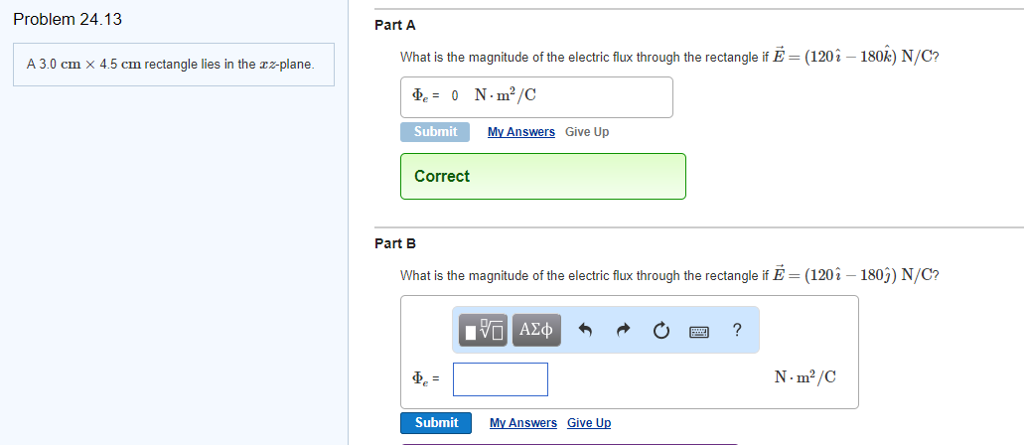The image size is (1024, 445).
Task: Open keyboard shortcuts icon in equation toolbar
Action: (x=699, y=332)
